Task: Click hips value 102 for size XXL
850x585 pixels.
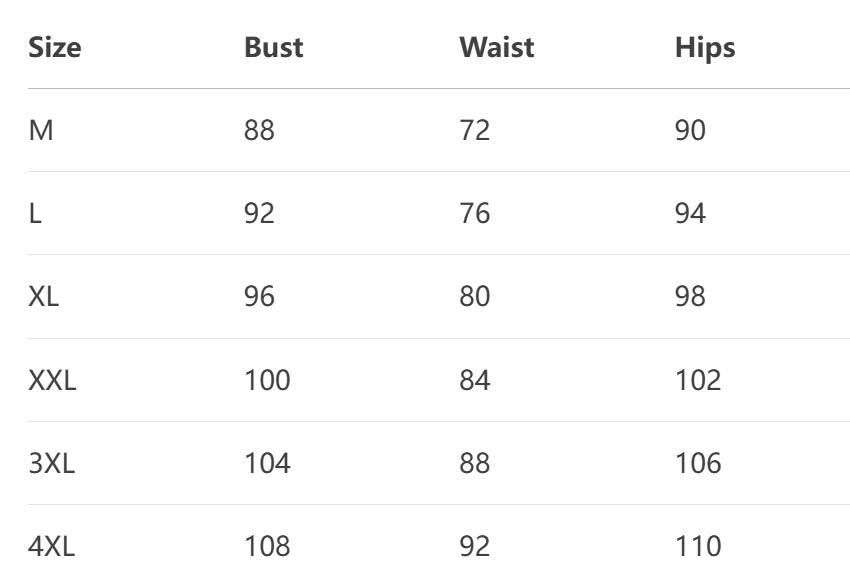Action: click(697, 380)
